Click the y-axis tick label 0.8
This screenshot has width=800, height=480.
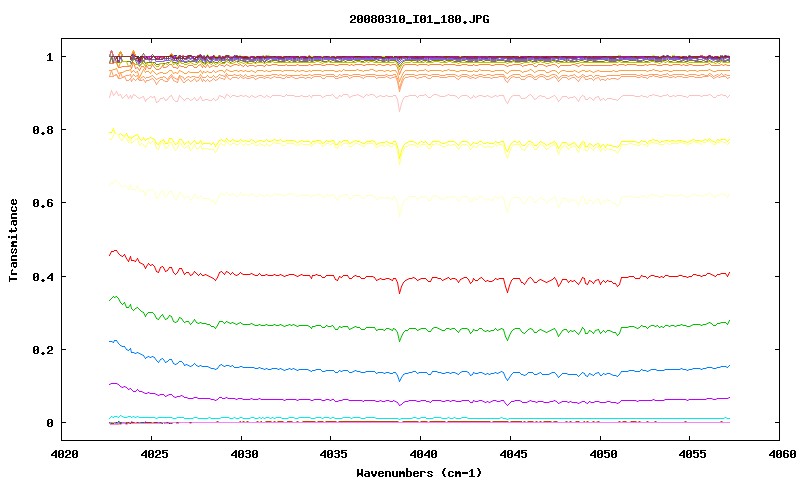(43, 130)
